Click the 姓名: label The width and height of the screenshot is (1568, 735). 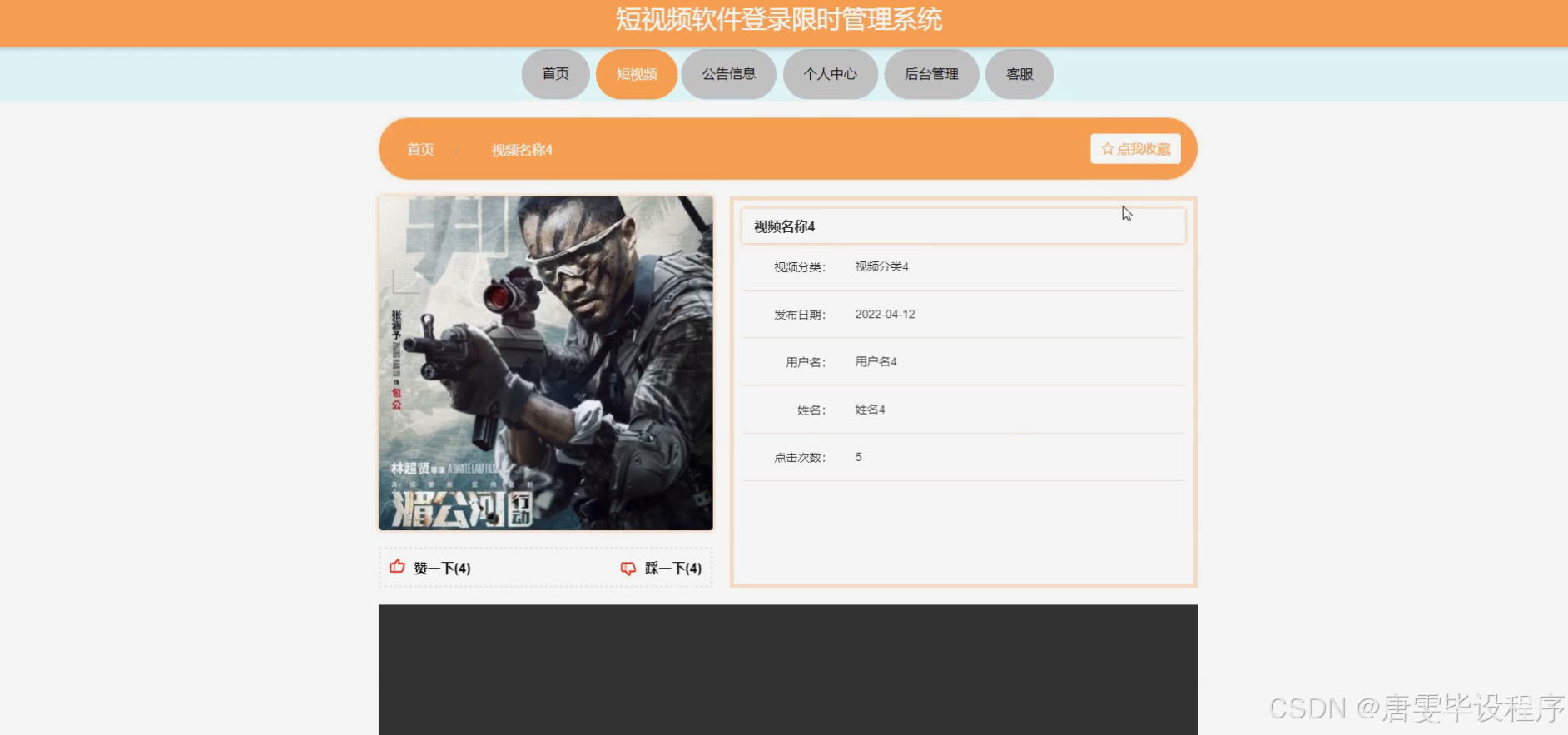(x=811, y=410)
